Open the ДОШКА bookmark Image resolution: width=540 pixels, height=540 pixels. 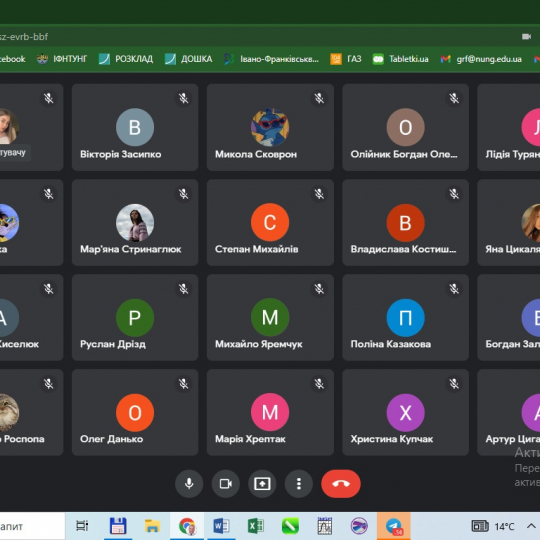188,59
